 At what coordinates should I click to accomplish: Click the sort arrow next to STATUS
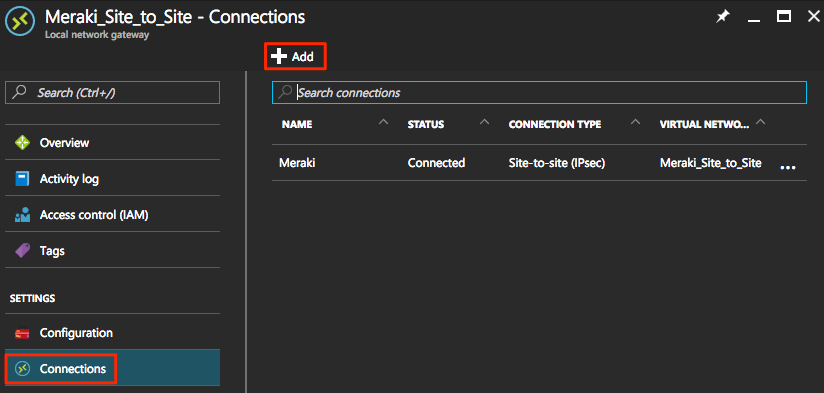click(x=485, y=122)
